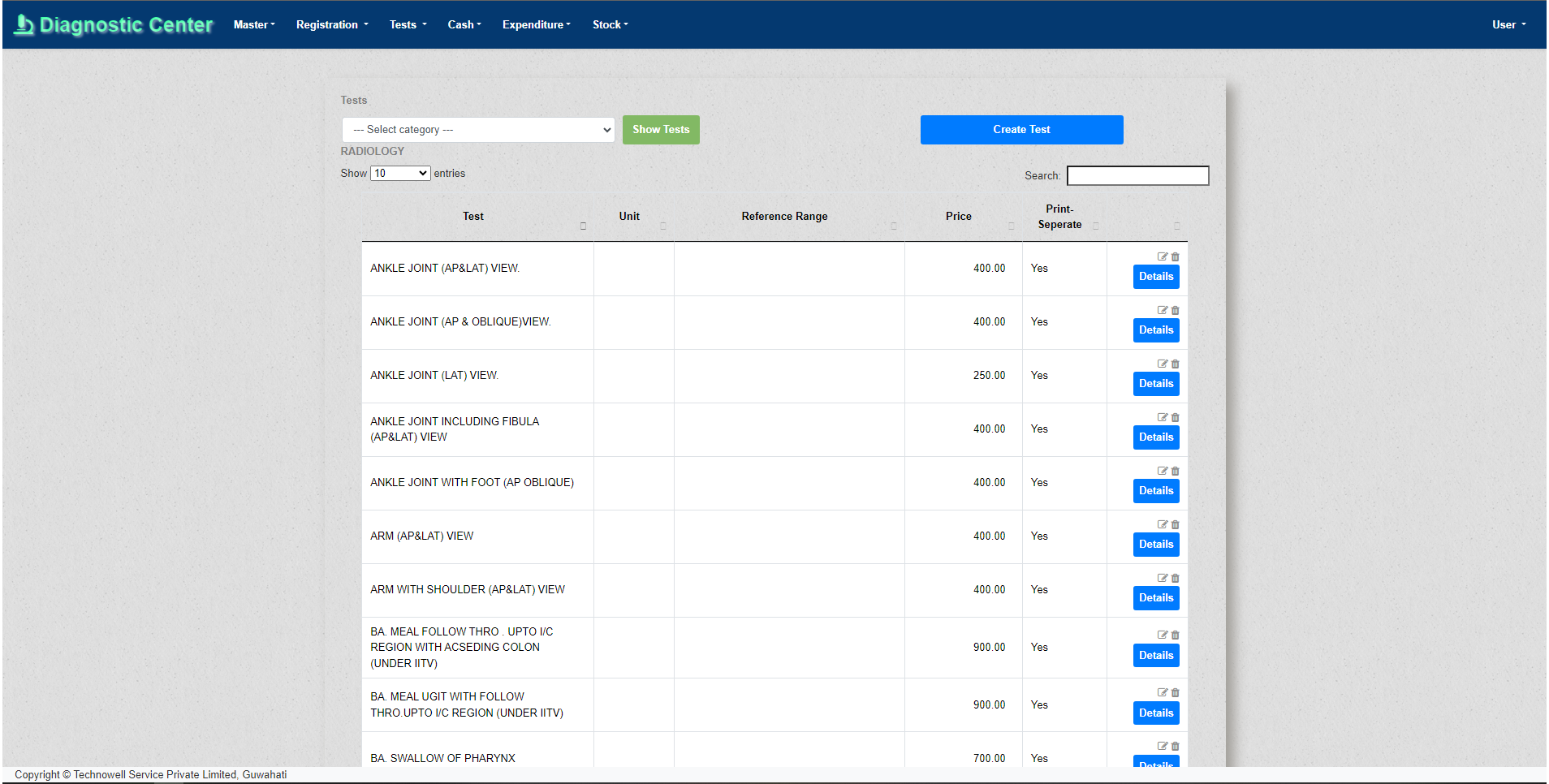
Task: Delete the ANKLE JOINT (LAT) VIEW. test
Action: click(x=1176, y=364)
